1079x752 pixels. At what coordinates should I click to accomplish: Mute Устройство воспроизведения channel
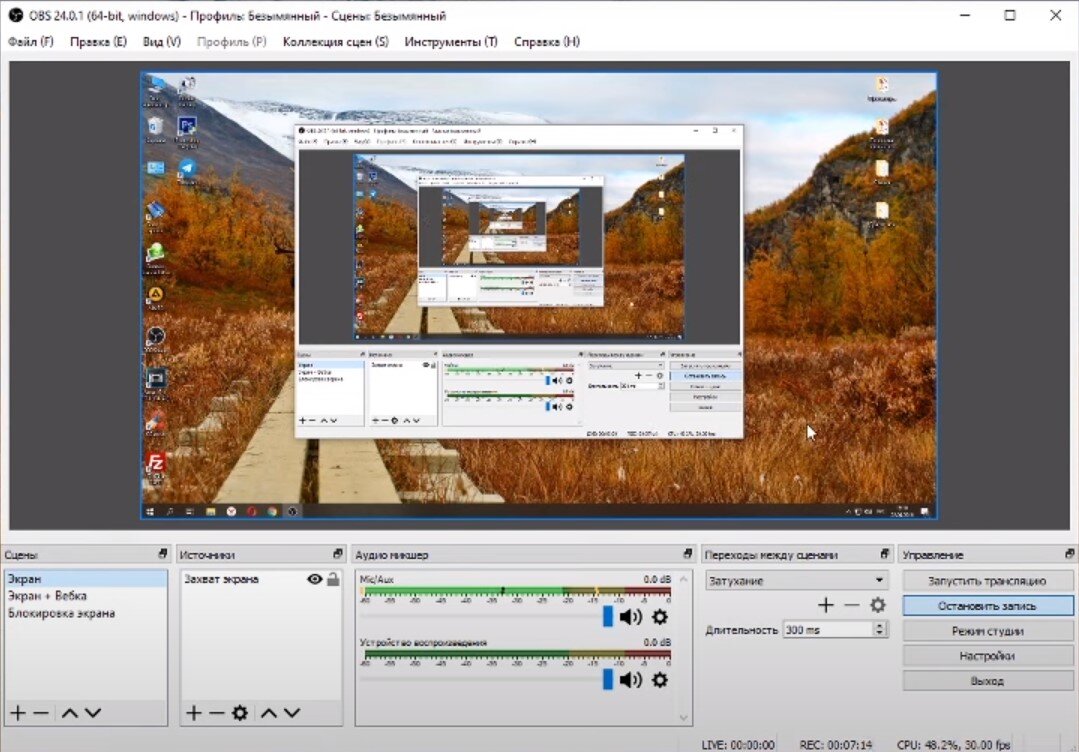coord(630,680)
